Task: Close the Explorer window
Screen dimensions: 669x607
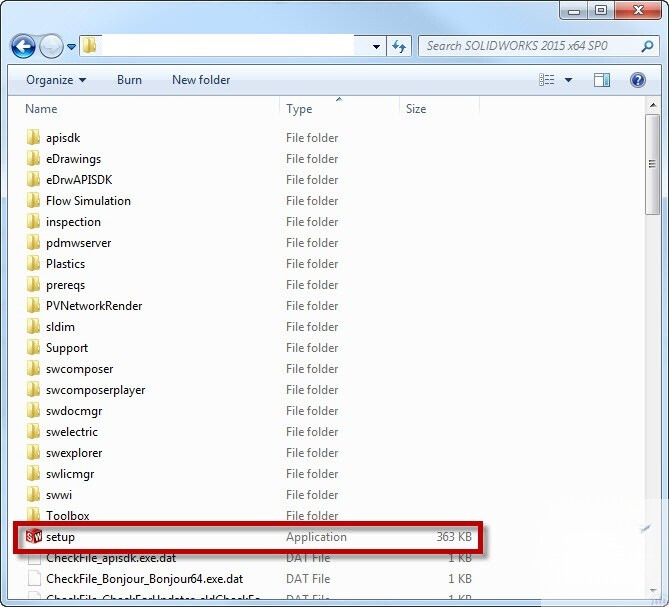Action: pyautogui.click(x=638, y=11)
